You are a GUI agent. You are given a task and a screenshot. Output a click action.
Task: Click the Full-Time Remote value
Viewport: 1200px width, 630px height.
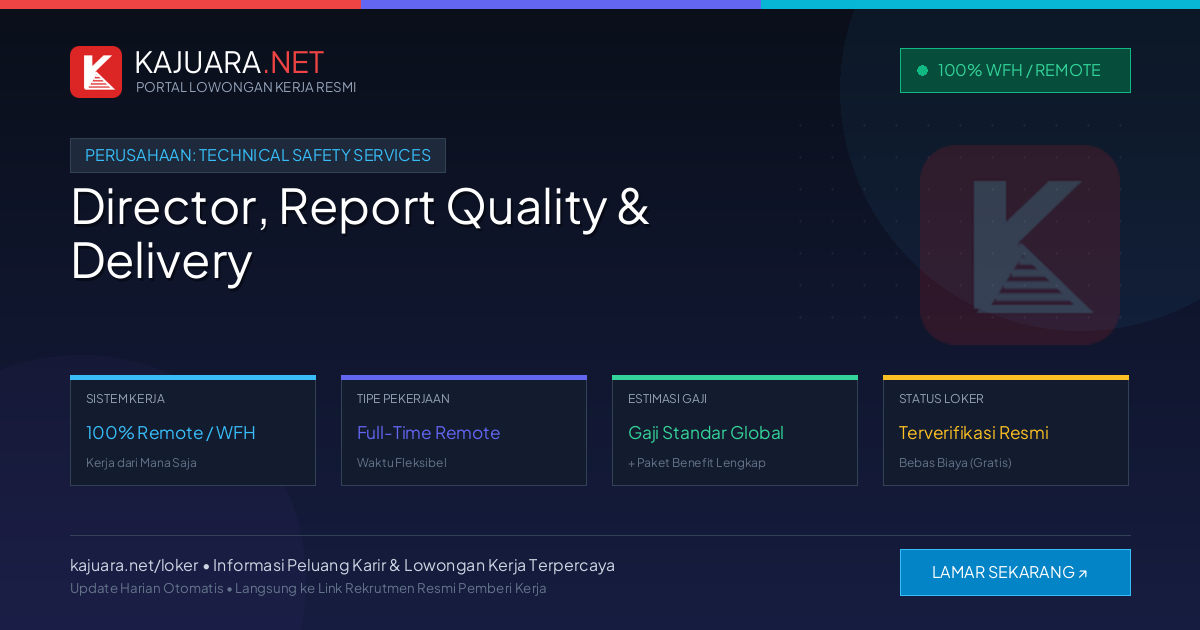tap(428, 433)
